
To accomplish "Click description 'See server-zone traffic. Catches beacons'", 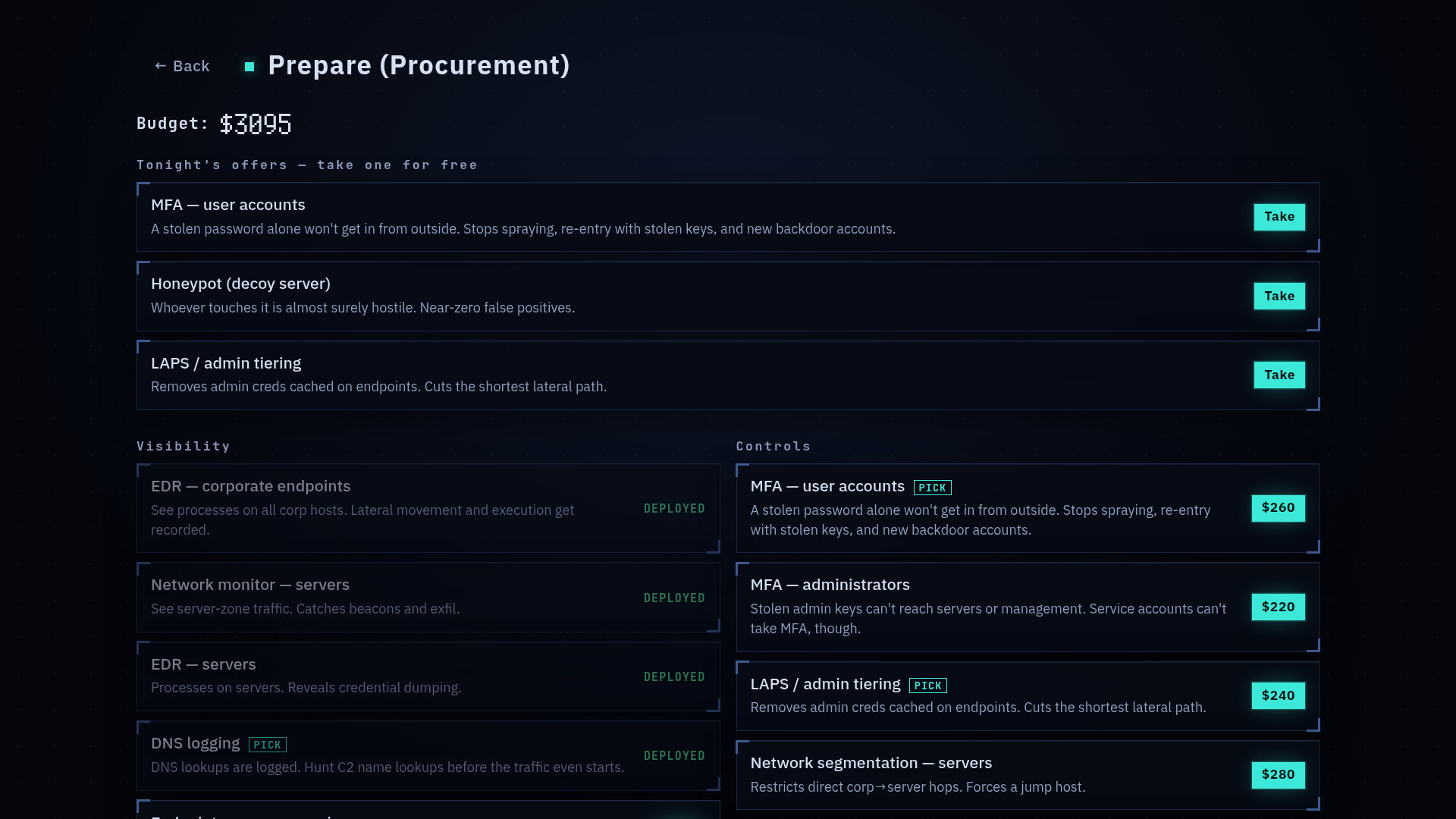I will pos(305,609).
